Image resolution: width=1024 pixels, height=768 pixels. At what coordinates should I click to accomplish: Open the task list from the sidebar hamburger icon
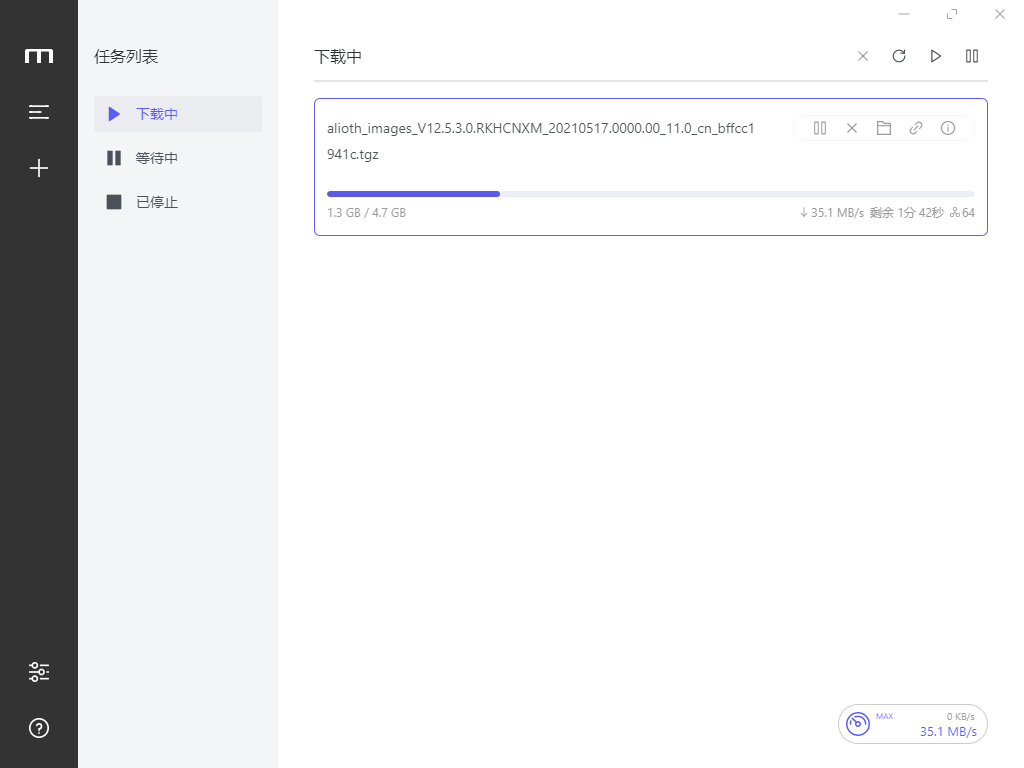click(39, 112)
